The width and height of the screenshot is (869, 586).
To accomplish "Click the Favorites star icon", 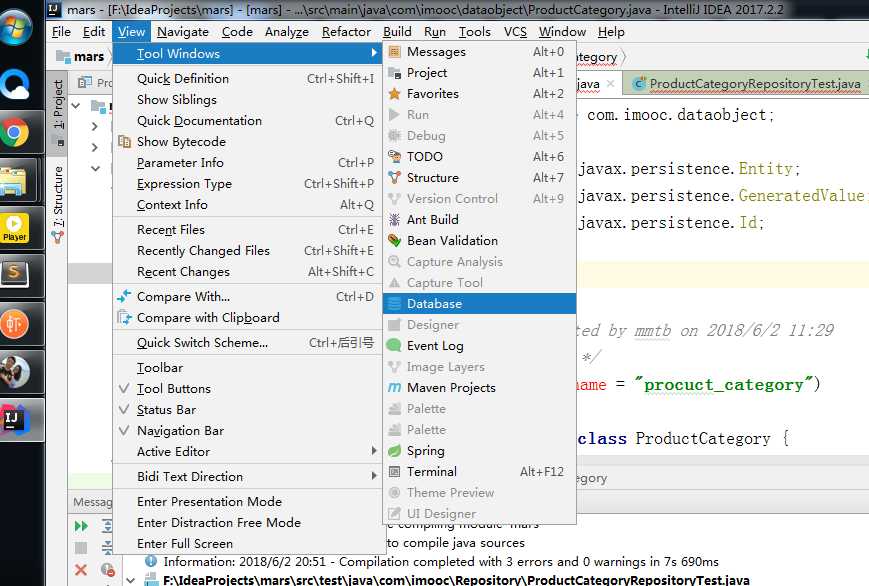I will [394, 94].
